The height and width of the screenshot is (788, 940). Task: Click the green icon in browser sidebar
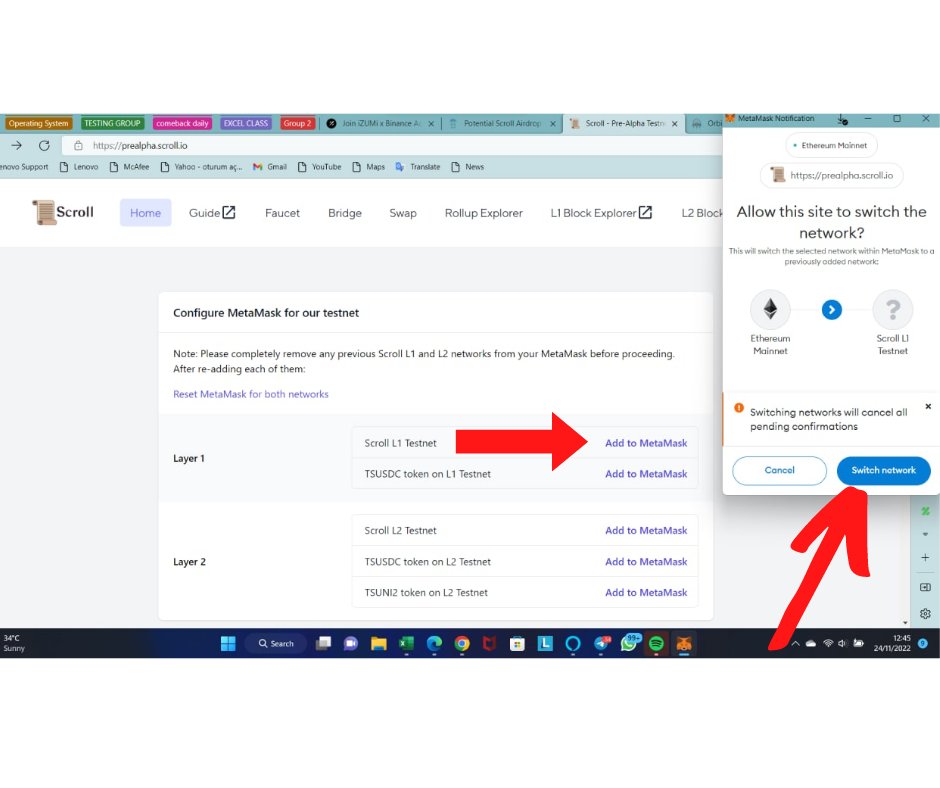[x=925, y=512]
